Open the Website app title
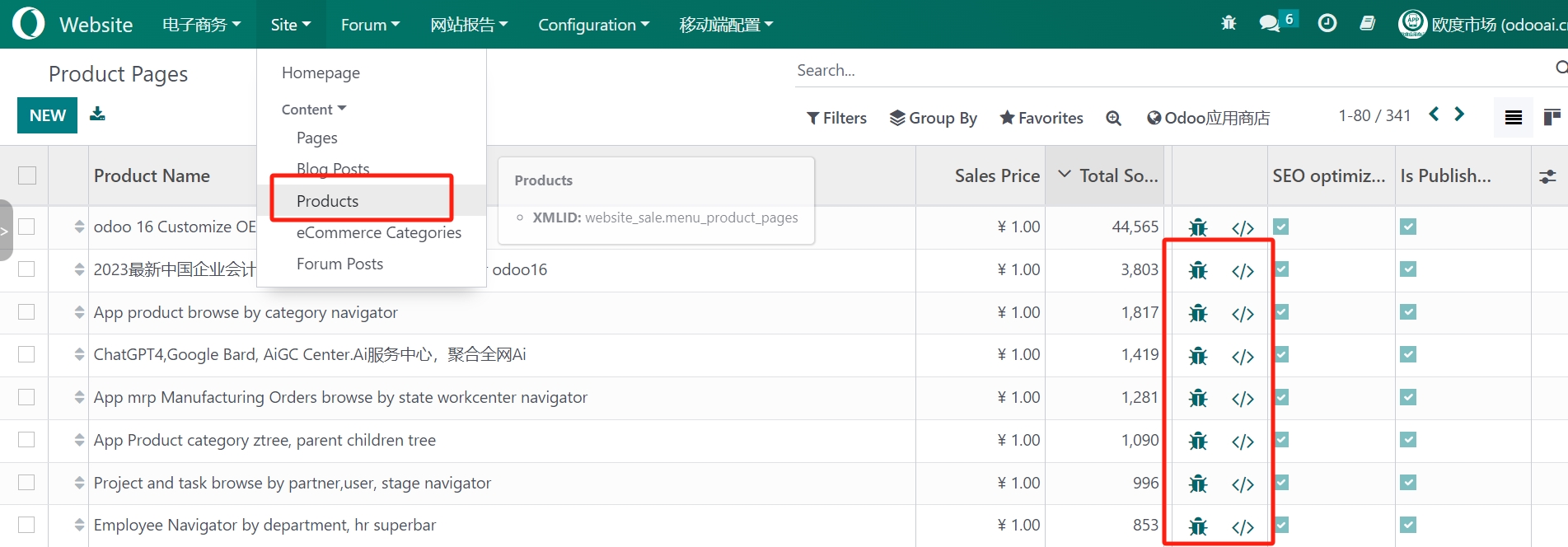 click(96, 25)
